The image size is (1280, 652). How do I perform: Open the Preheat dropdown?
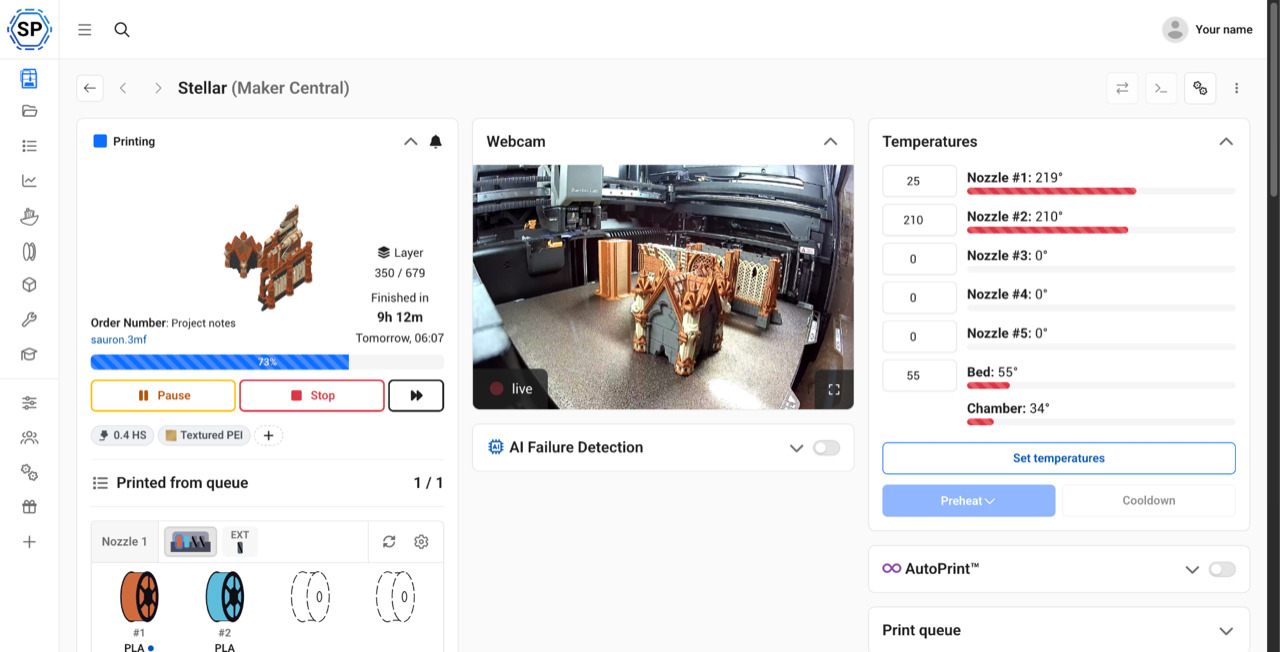968,501
